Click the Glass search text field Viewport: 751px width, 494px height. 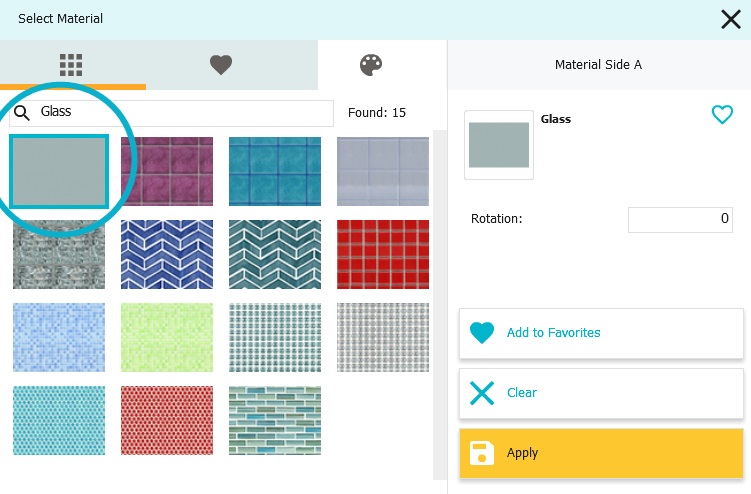pyautogui.click(x=171, y=113)
